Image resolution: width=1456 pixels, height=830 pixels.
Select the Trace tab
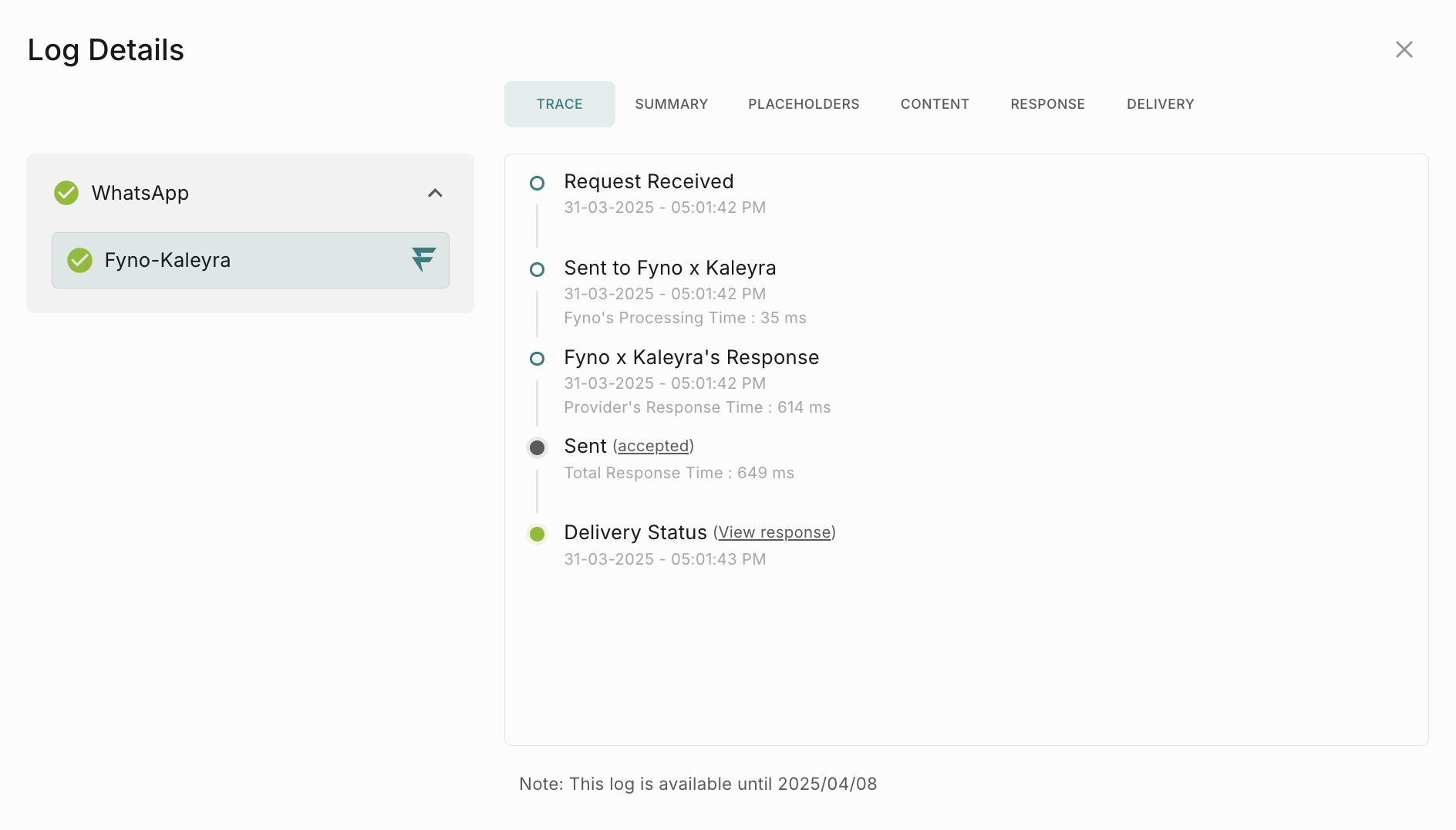point(559,104)
